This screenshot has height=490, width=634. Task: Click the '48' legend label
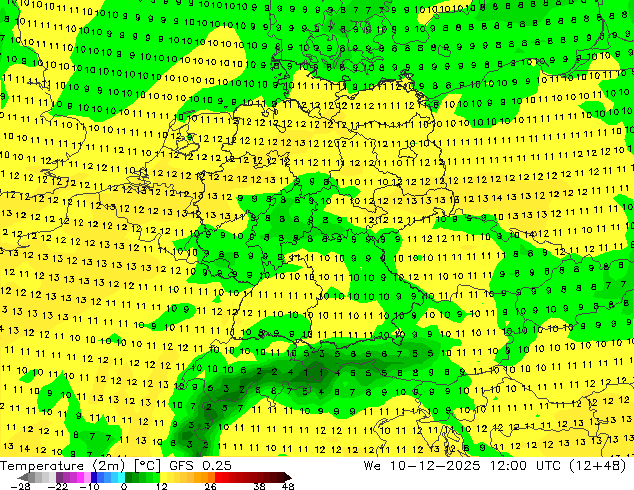(288, 486)
